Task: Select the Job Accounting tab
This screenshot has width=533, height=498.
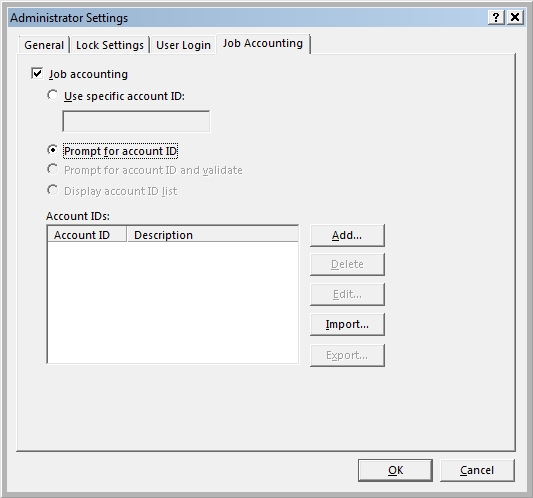Action: coord(263,44)
